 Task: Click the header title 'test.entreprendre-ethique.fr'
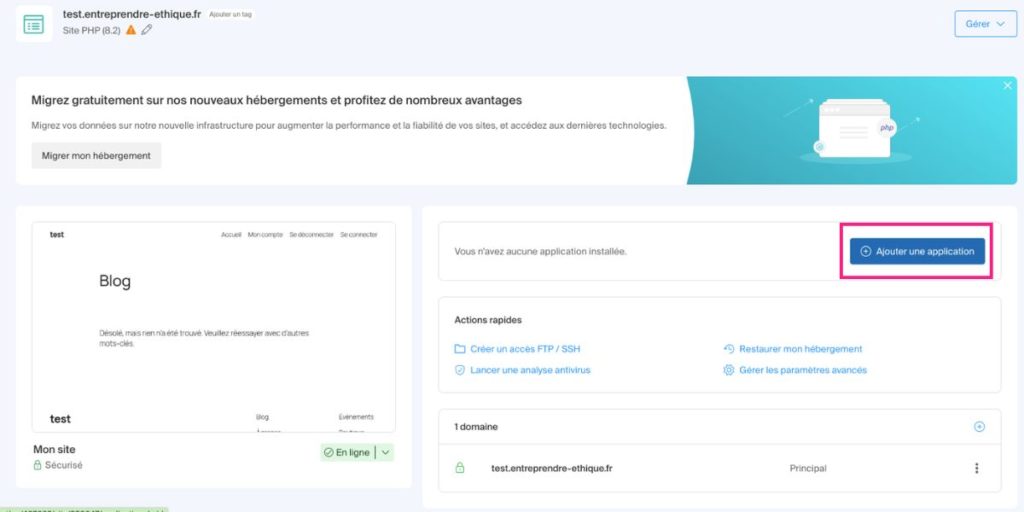pyautogui.click(x=132, y=14)
